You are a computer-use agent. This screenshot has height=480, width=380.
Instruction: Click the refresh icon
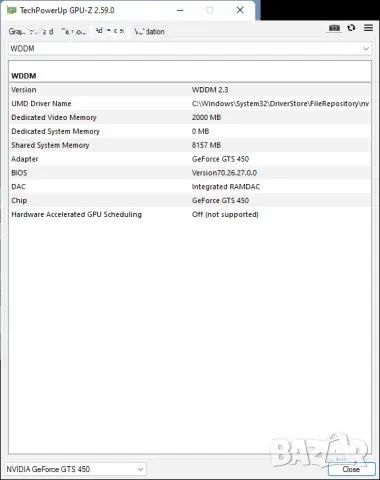(x=351, y=28)
